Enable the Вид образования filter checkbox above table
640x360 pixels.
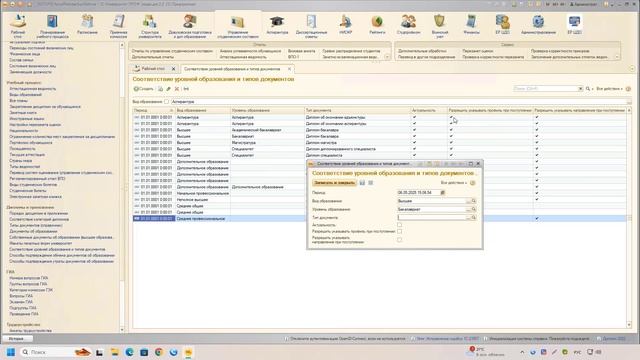tap(167, 102)
